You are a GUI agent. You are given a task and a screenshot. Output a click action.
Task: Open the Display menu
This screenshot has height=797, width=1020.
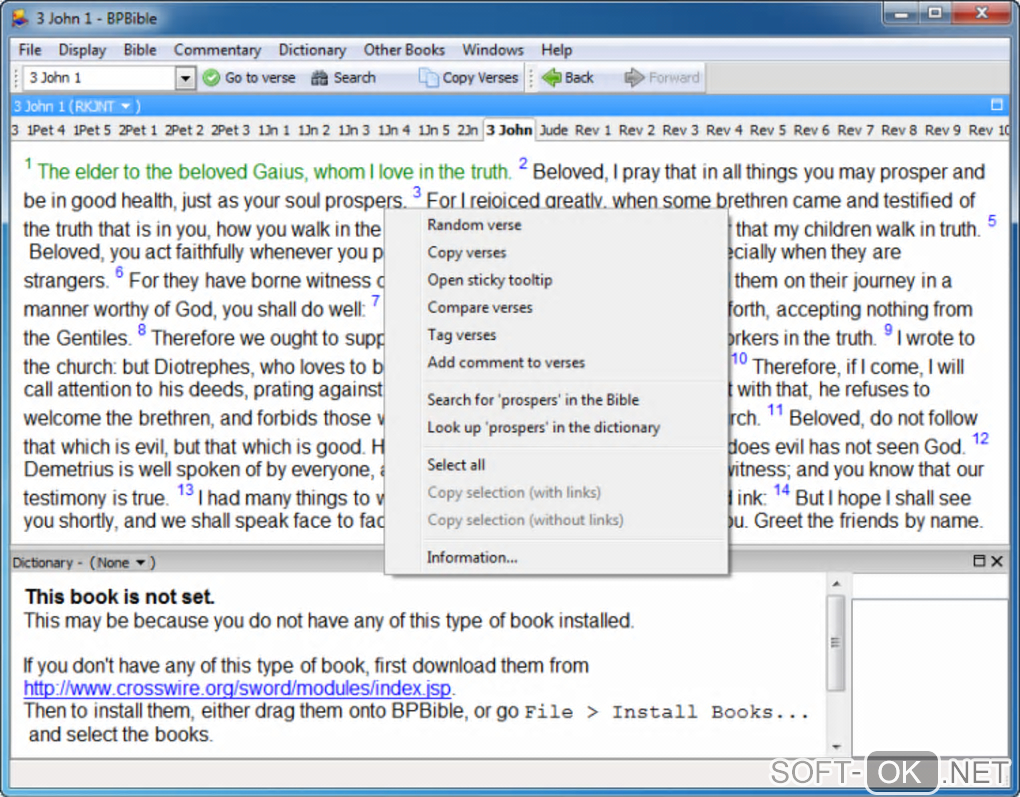click(82, 50)
